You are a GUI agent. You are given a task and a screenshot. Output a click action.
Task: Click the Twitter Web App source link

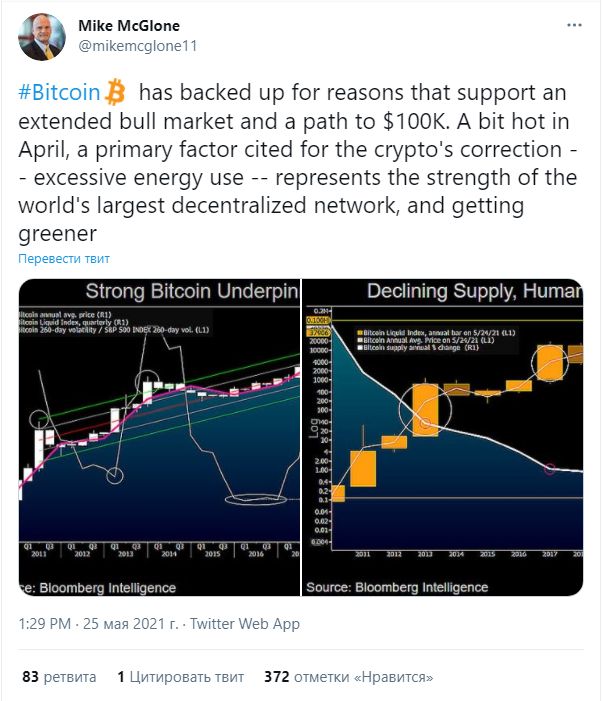tap(245, 623)
